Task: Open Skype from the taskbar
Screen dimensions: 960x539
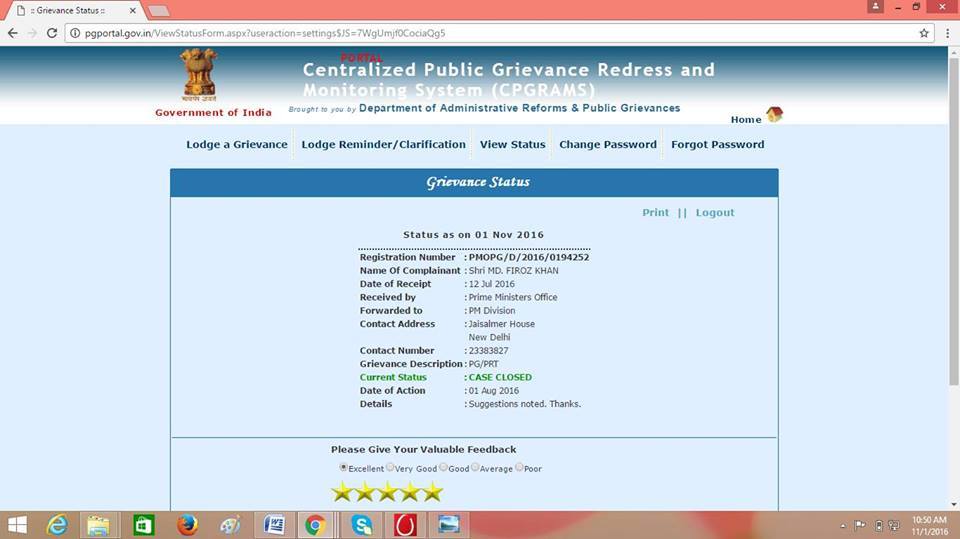Action: point(361,525)
